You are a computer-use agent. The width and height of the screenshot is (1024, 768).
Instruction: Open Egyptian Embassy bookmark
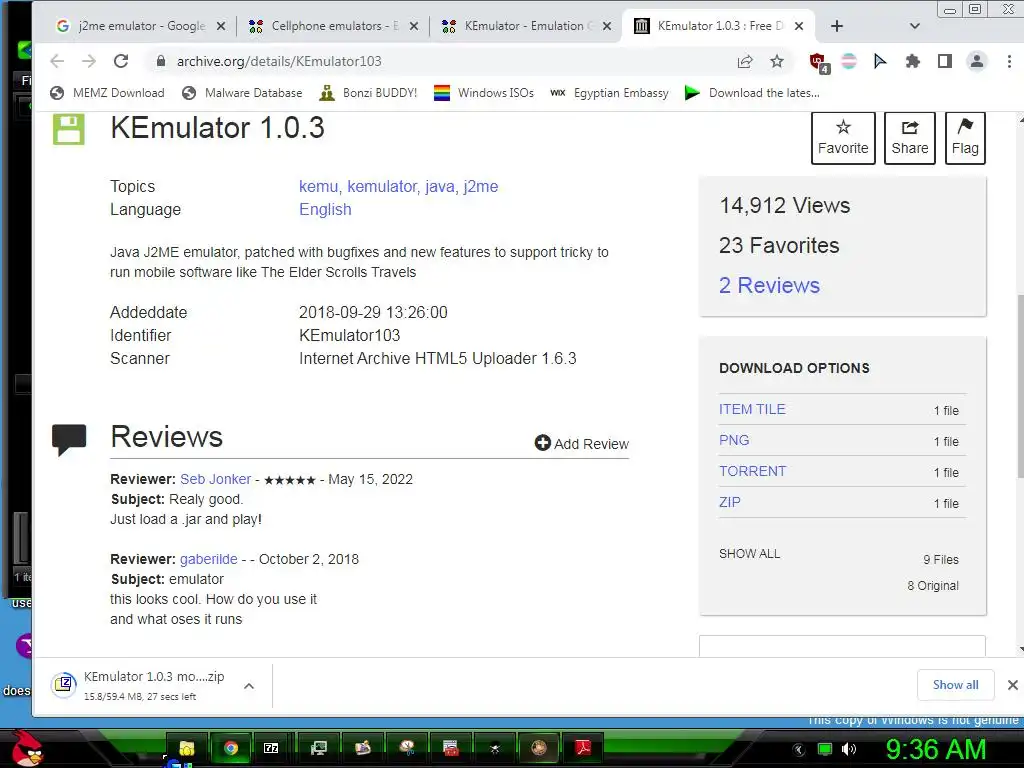pos(609,93)
